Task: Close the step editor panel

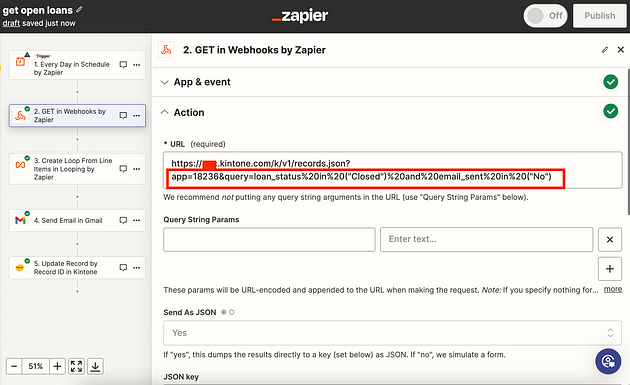Action: click(x=620, y=50)
